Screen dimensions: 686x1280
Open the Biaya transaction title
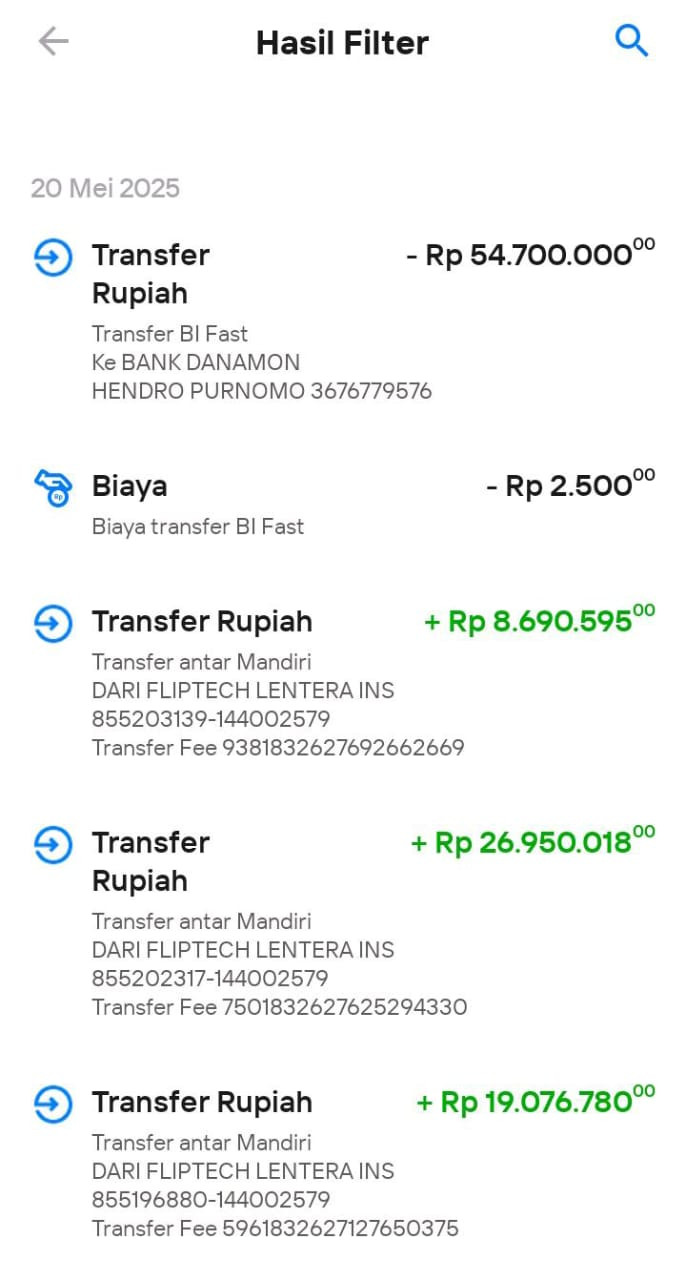[130, 487]
